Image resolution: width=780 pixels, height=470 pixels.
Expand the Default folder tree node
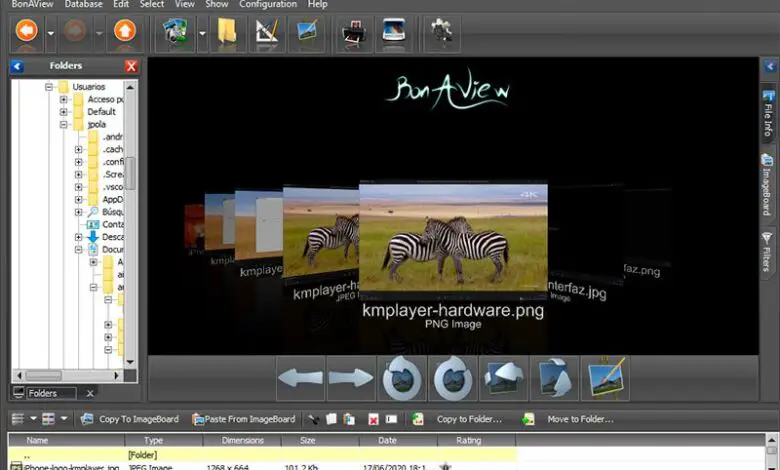click(x=64, y=112)
